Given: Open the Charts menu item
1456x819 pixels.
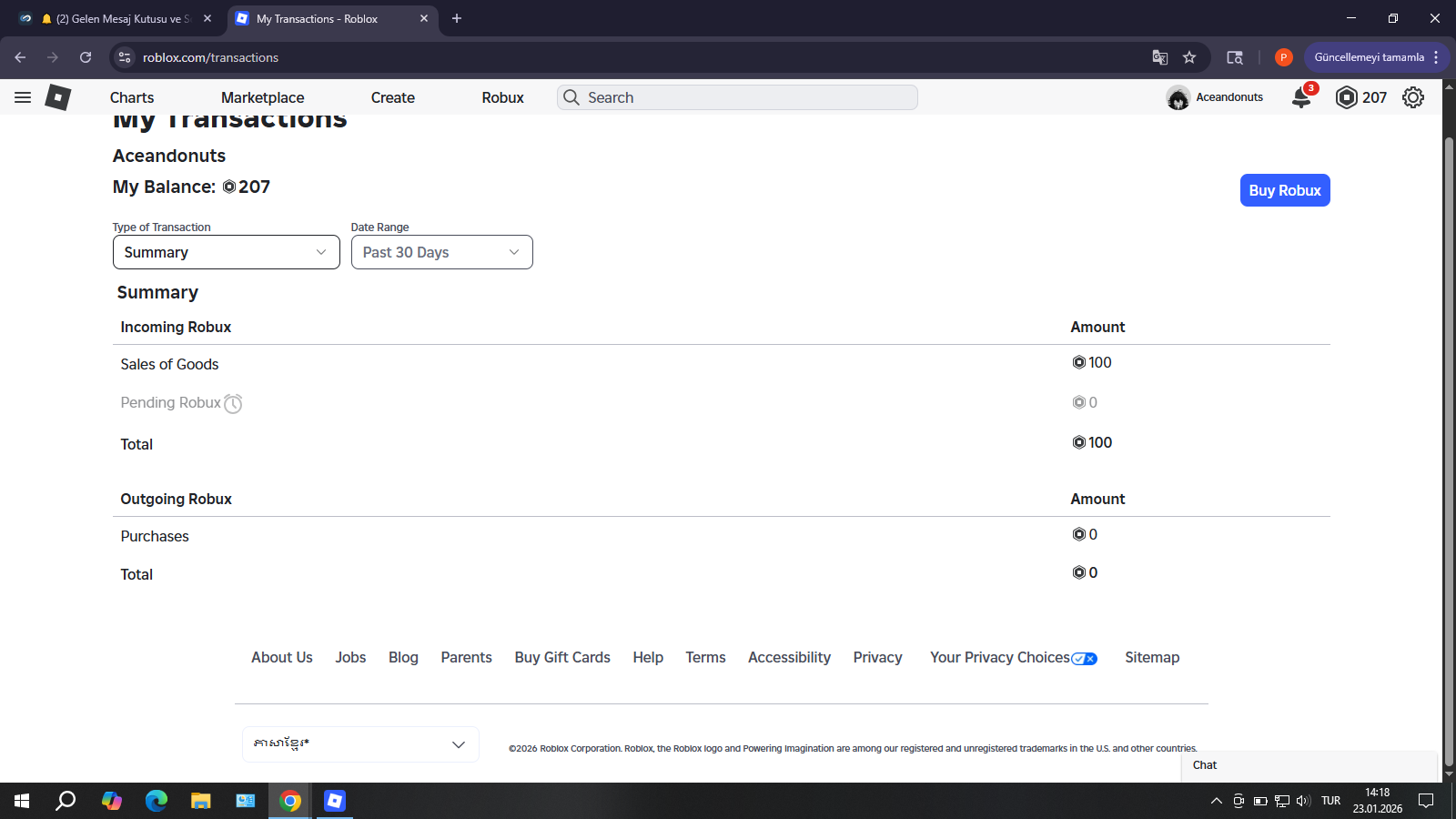Looking at the screenshot, I should 132,97.
